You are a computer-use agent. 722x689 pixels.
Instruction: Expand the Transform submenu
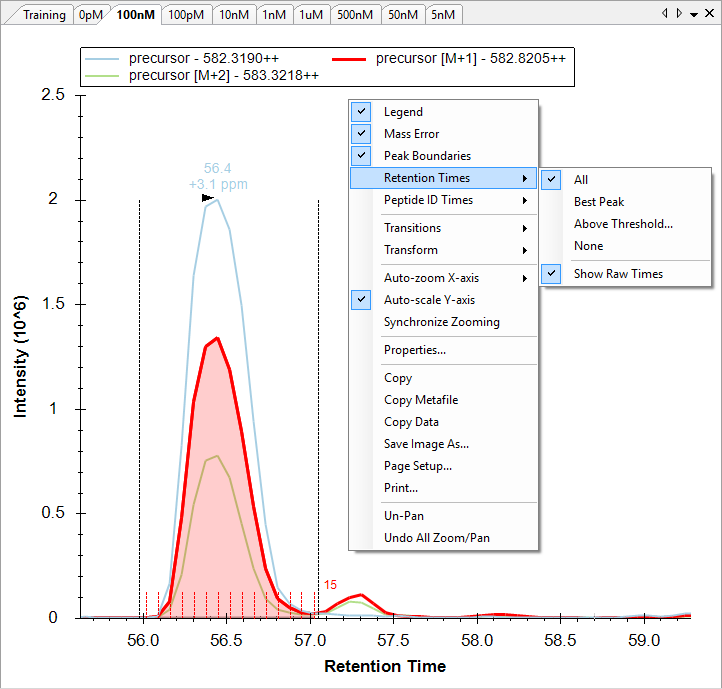[410, 250]
